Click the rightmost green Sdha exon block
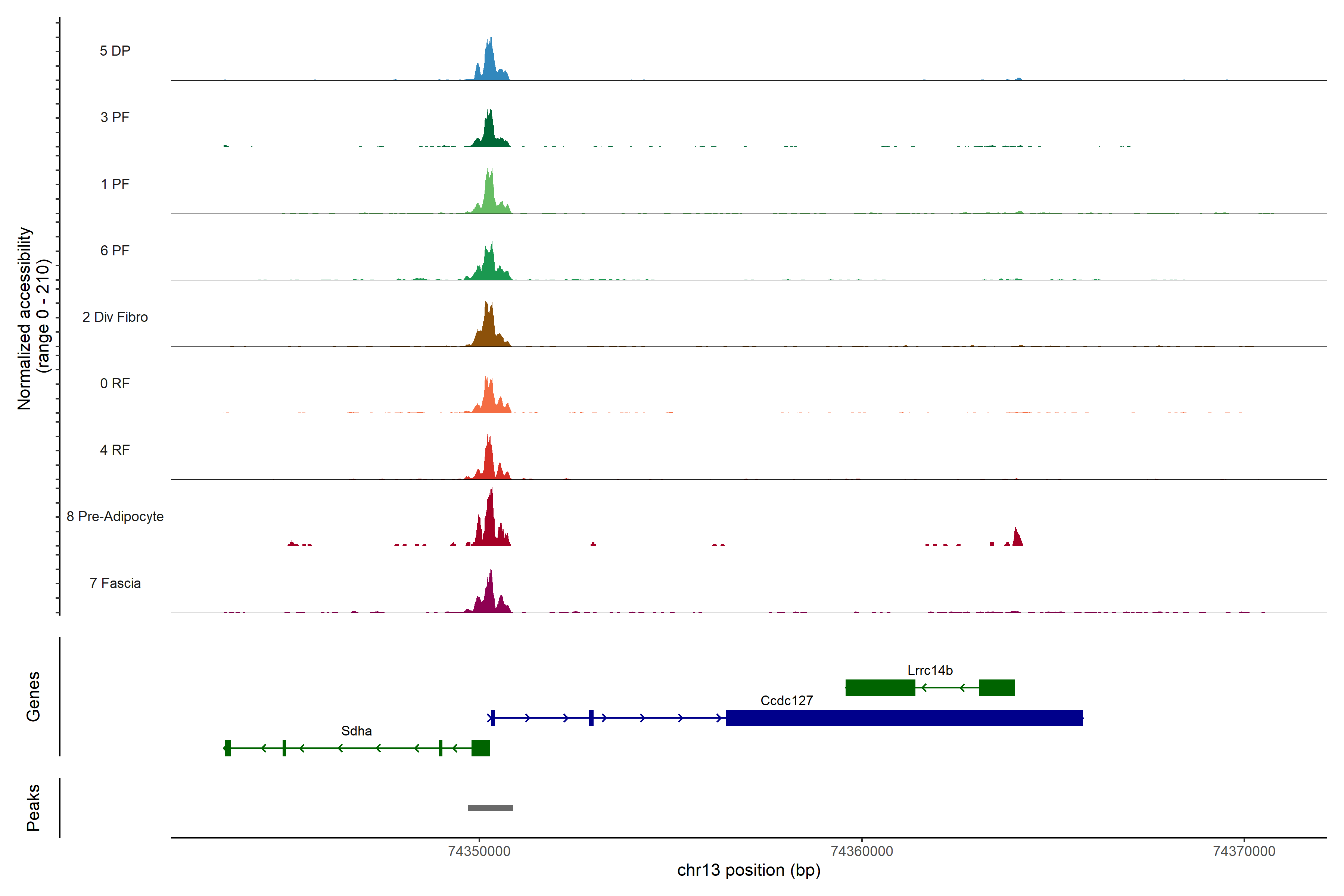 (x=480, y=748)
